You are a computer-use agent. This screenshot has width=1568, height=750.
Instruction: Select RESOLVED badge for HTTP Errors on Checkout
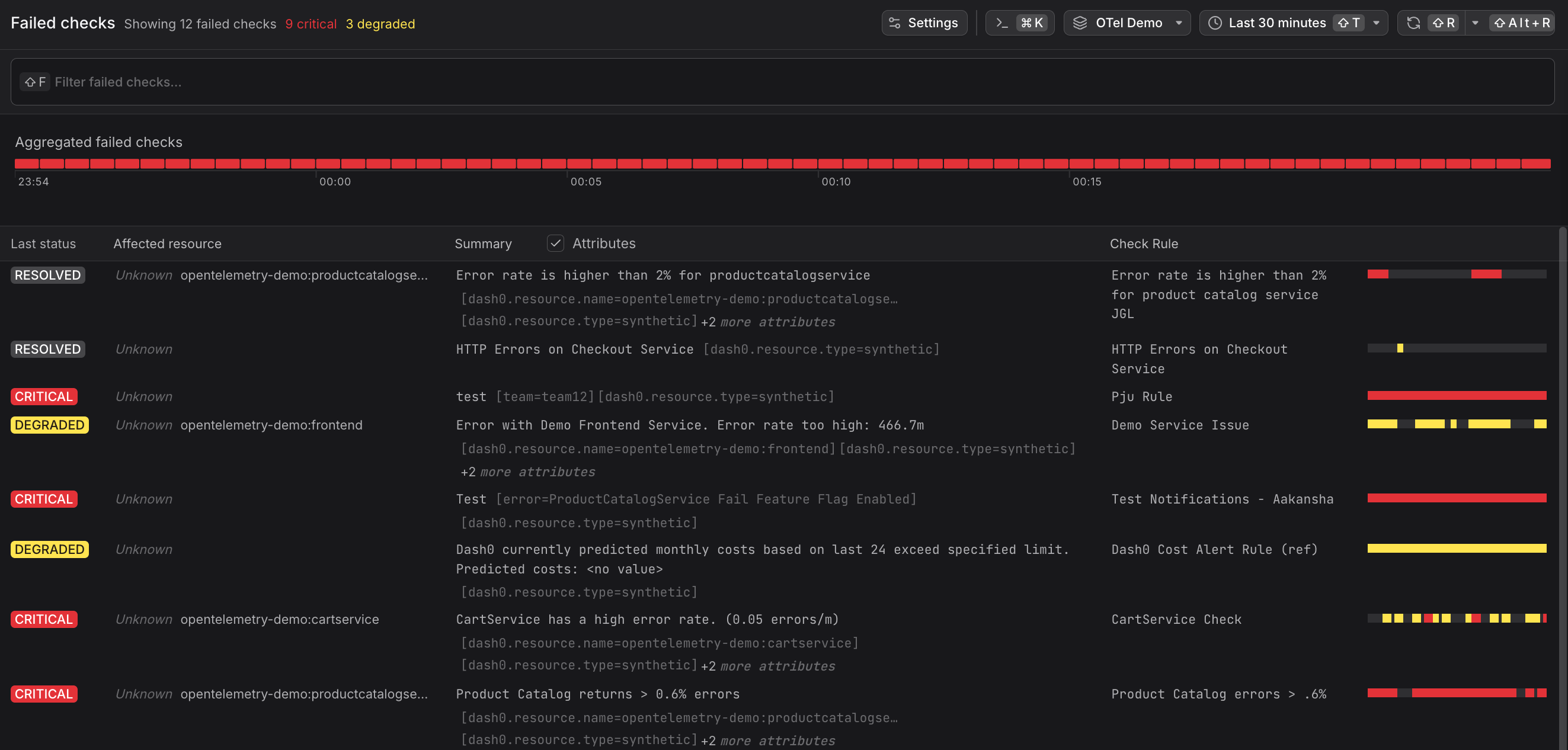(x=47, y=349)
